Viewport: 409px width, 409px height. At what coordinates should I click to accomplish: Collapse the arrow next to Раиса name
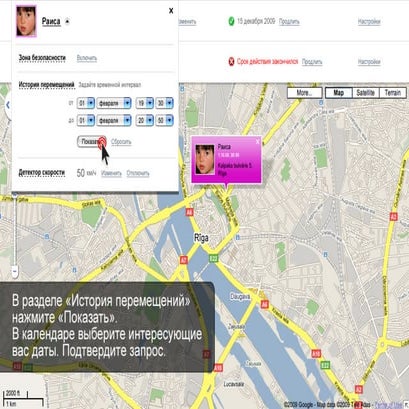[67, 22]
